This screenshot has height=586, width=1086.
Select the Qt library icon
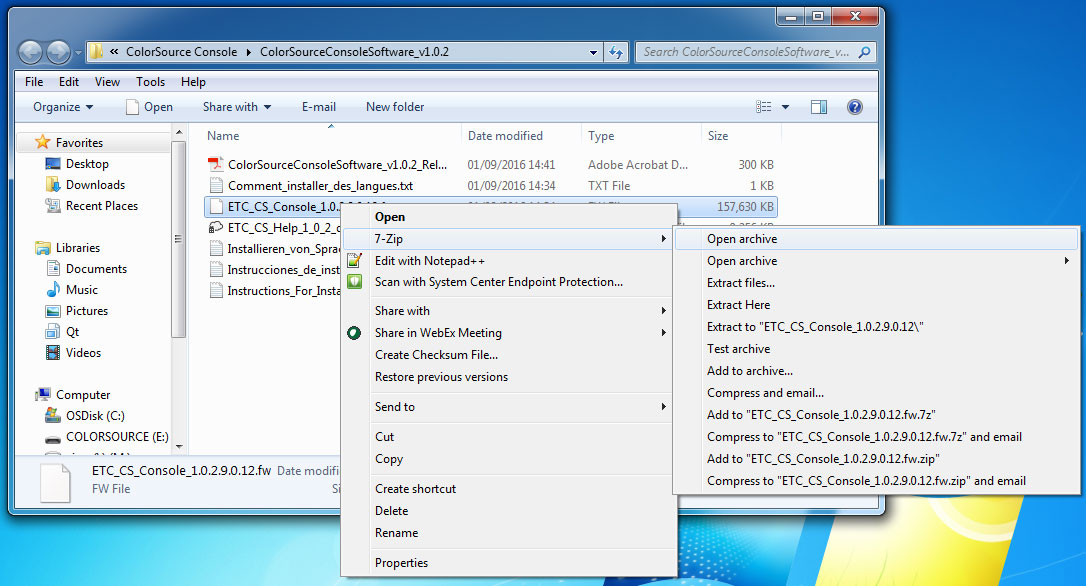click(53, 332)
